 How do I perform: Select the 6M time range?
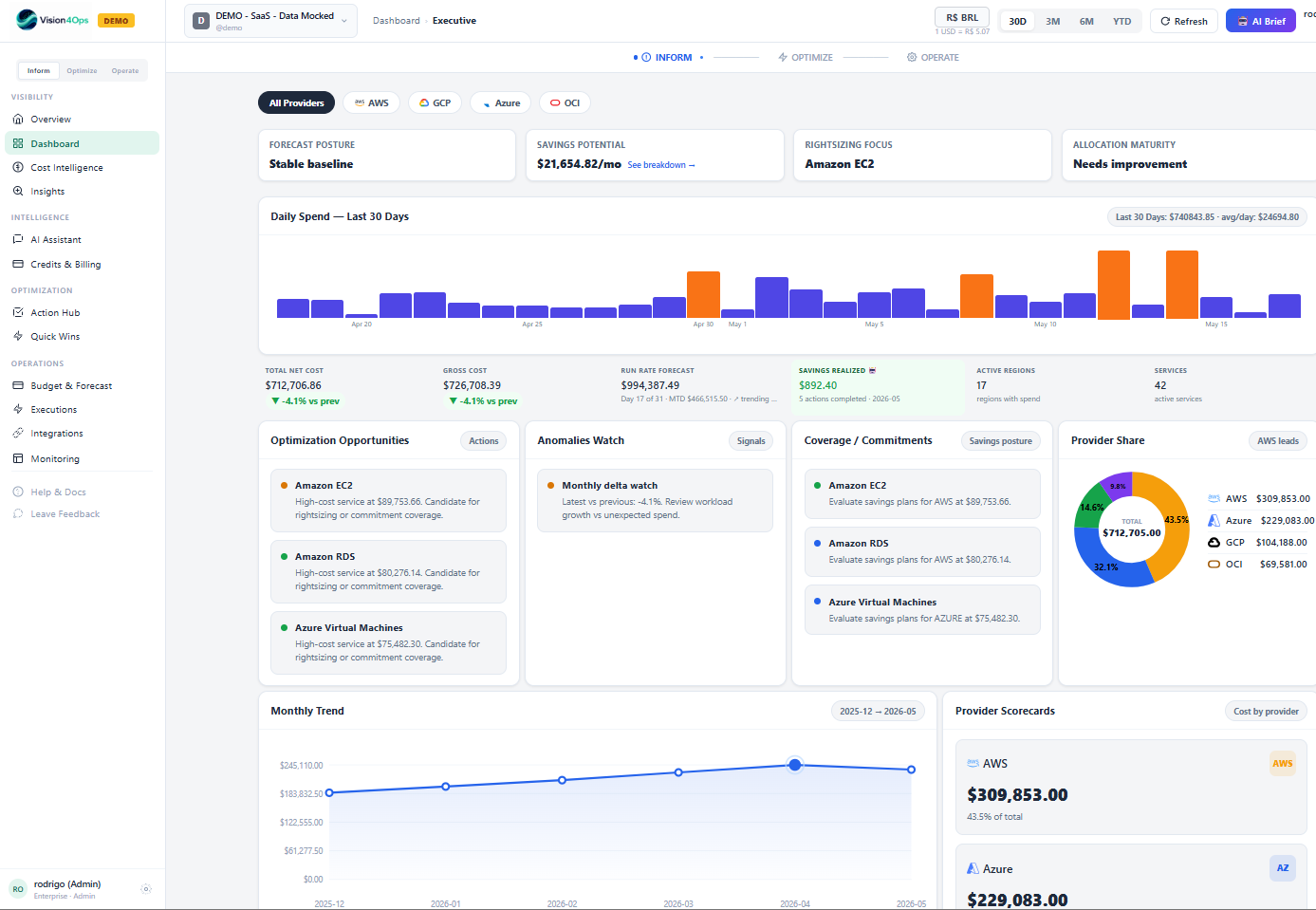click(x=1086, y=21)
